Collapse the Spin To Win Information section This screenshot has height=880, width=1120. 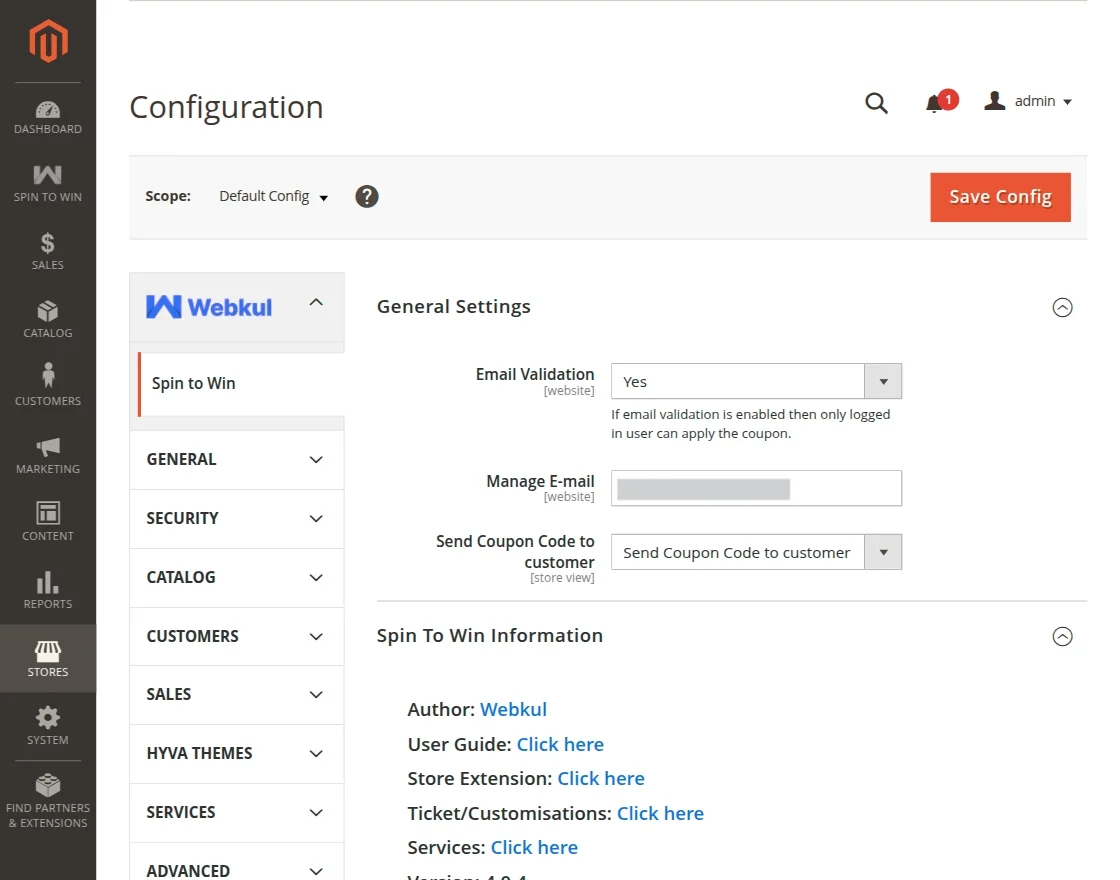1062,636
